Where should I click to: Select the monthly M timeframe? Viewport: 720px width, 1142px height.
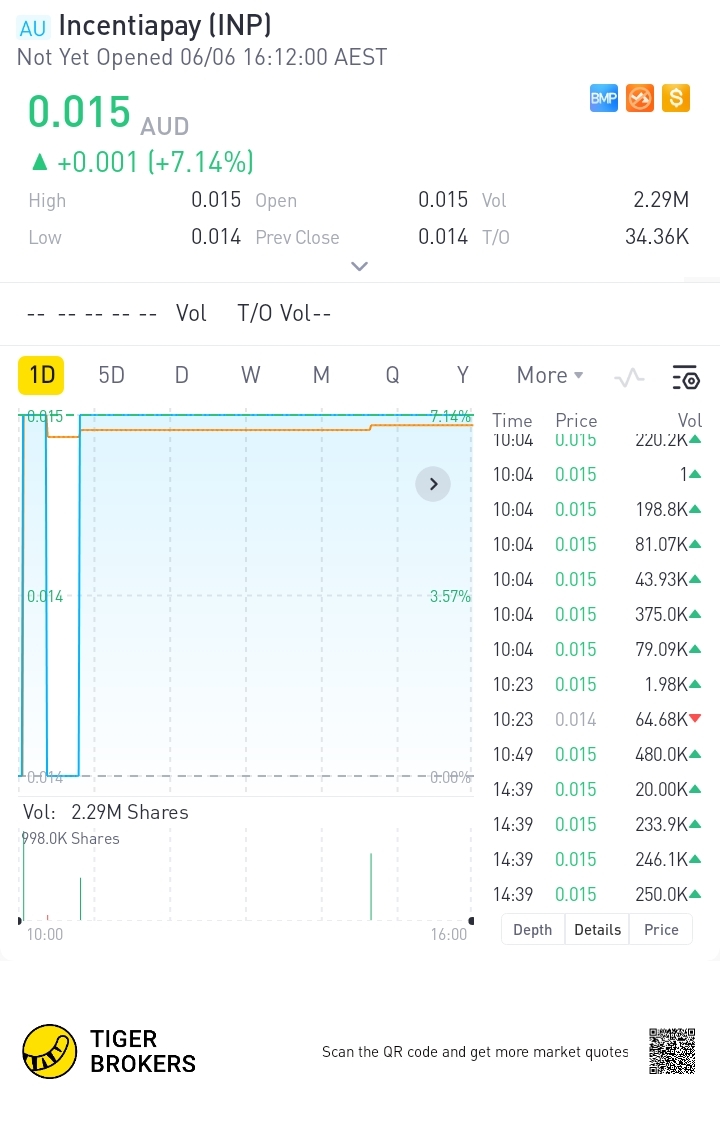pos(321,375)
